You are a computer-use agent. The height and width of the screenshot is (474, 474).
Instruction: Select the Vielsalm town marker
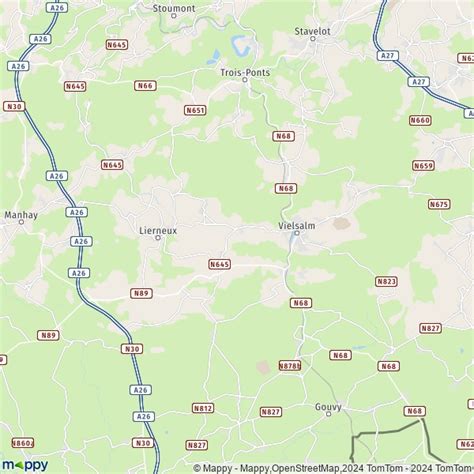pos(297,233)
